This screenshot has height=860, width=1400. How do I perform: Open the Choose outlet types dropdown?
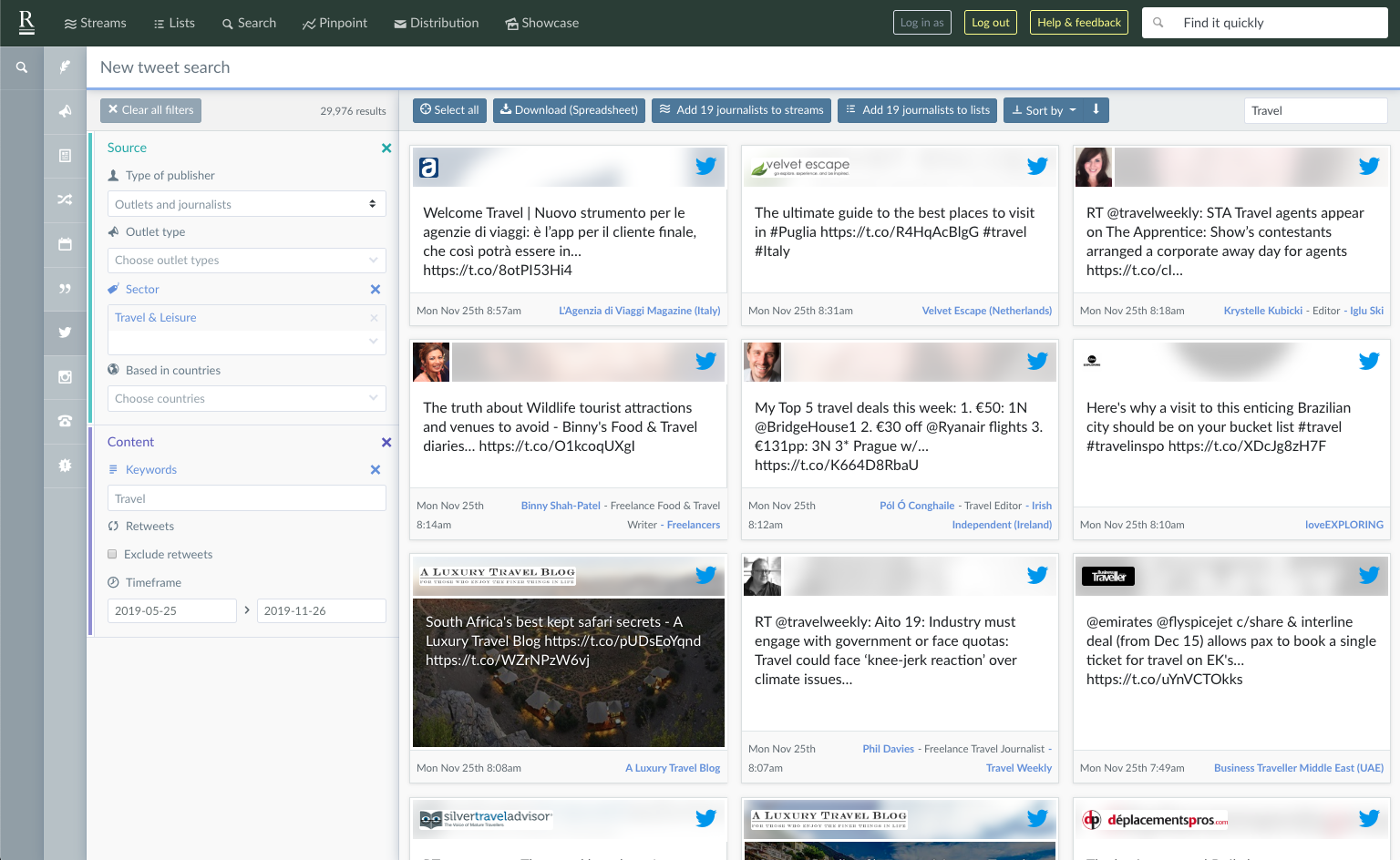(x=246, y=261)
